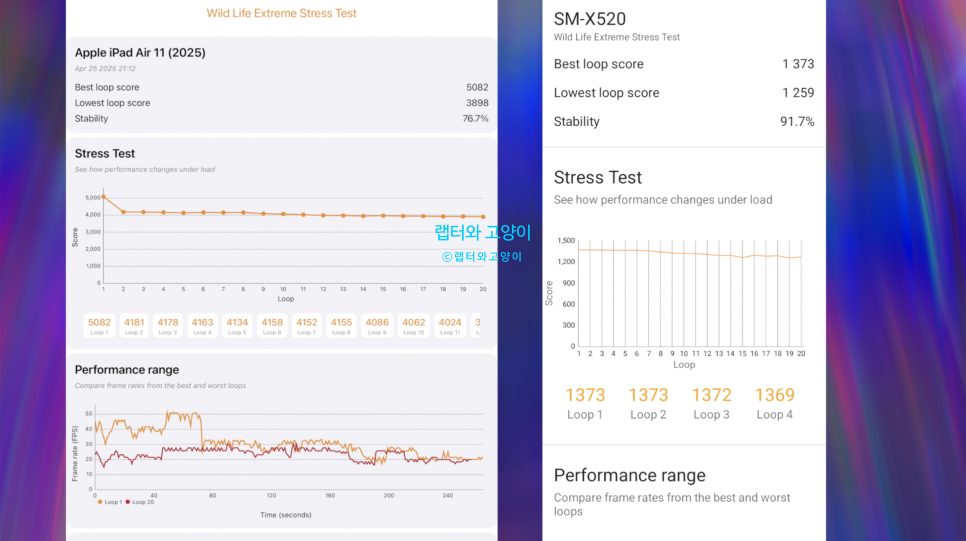Select the 4155 Loop 8 score card
966x541 pixels.
(x=341, y=326)
